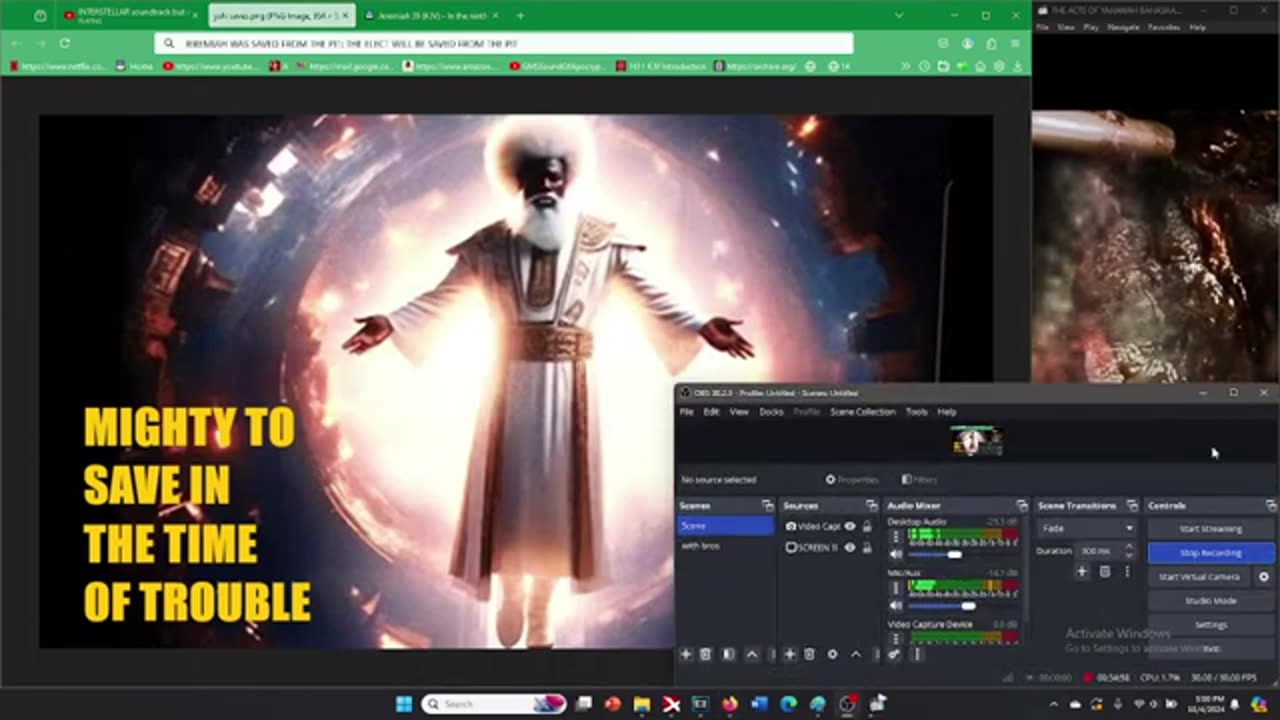The width and height of the screenshot is (1280, 720).
Task: Click Stop Recording button
Action: pos(1211,553)
